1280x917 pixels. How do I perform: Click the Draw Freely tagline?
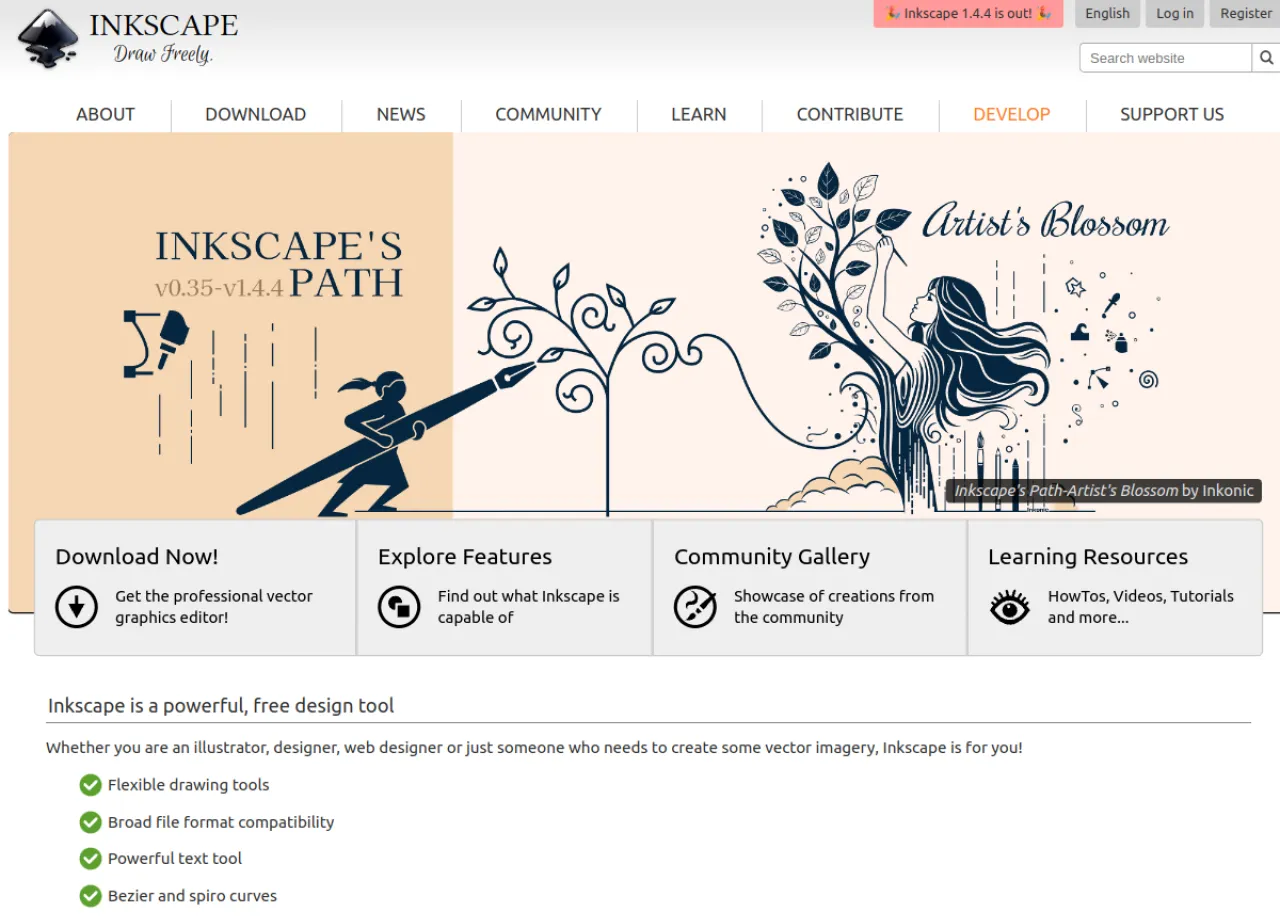click(163, 53)
